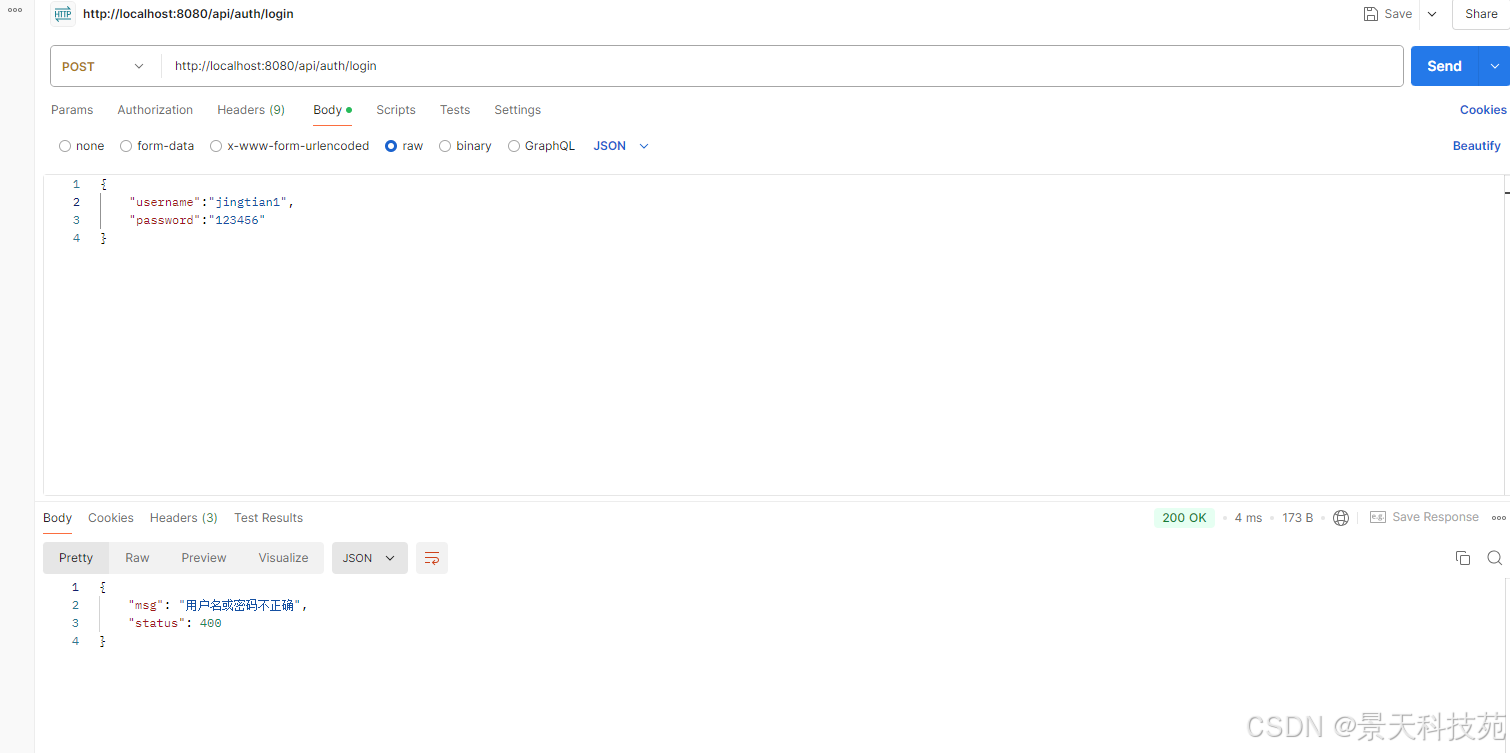
Task: Click the Save Response label
Action: (1435, 517)
